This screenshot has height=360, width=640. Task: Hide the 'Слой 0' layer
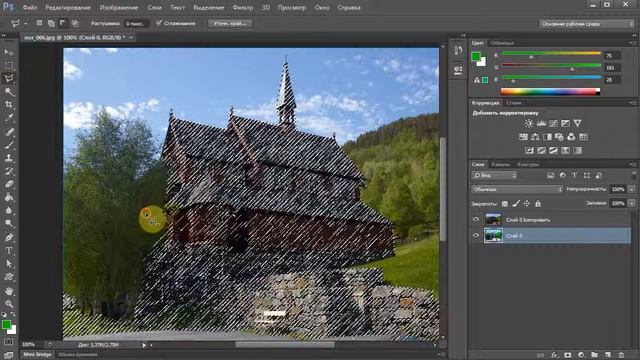pos(476,236)
